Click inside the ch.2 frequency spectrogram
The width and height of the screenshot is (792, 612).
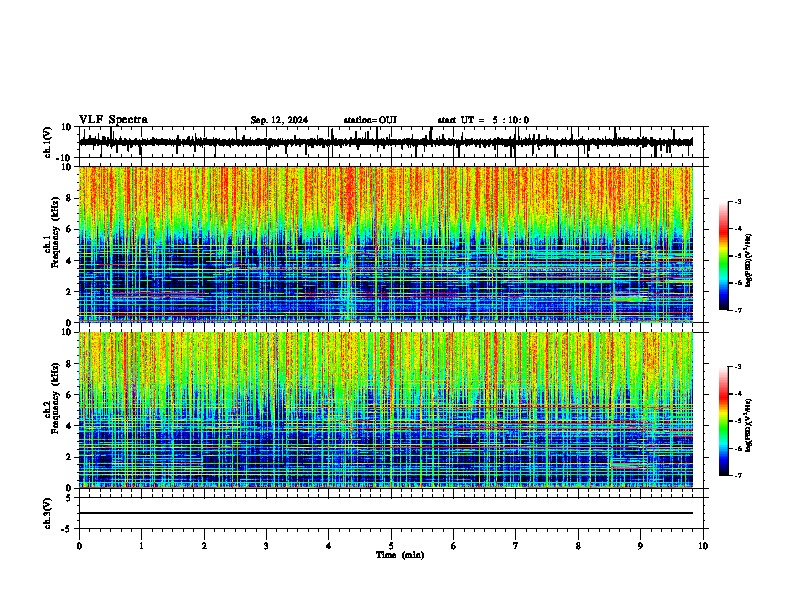point(386,410)
